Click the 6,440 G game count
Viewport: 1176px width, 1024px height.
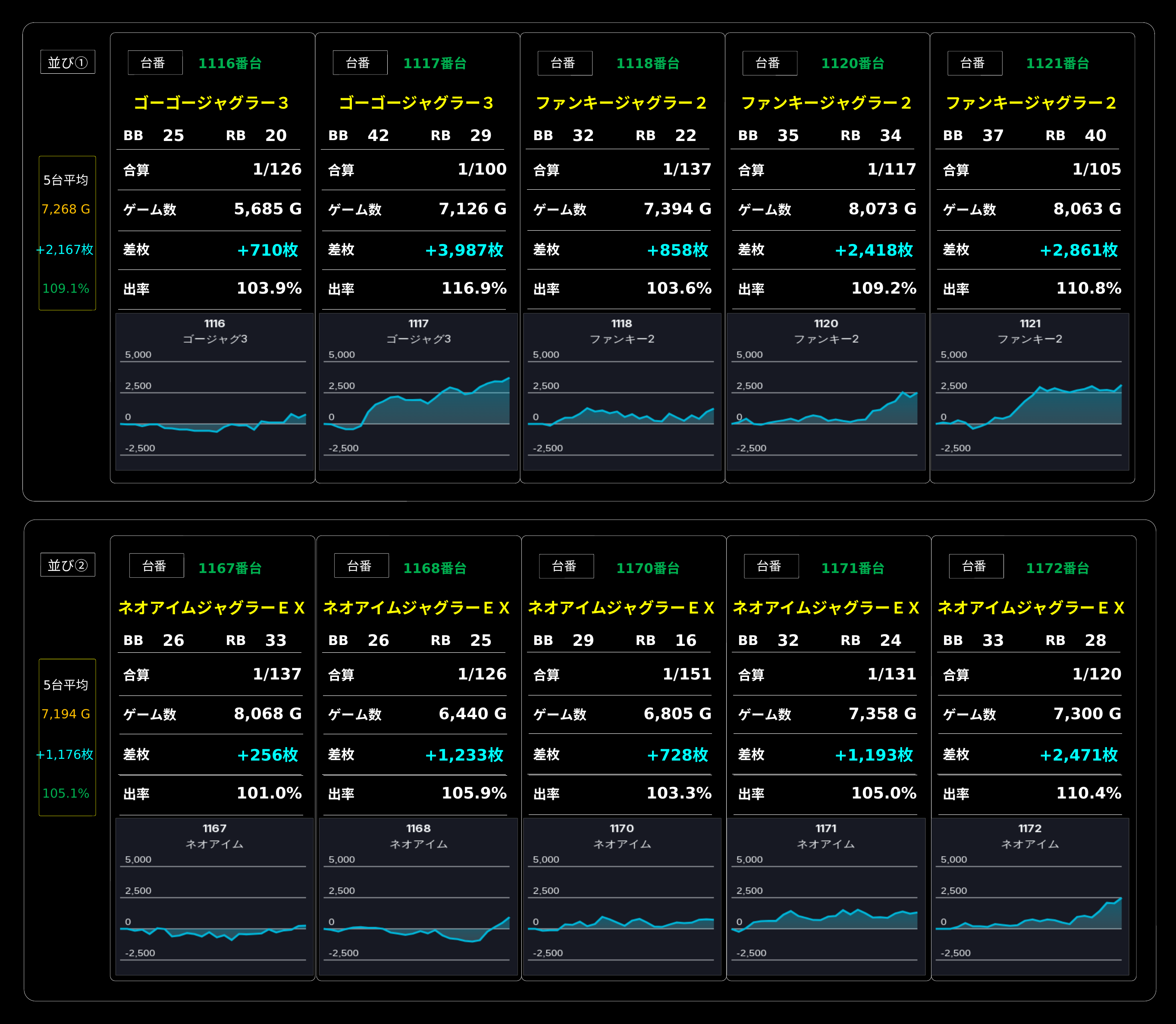(x=473, y=714)
